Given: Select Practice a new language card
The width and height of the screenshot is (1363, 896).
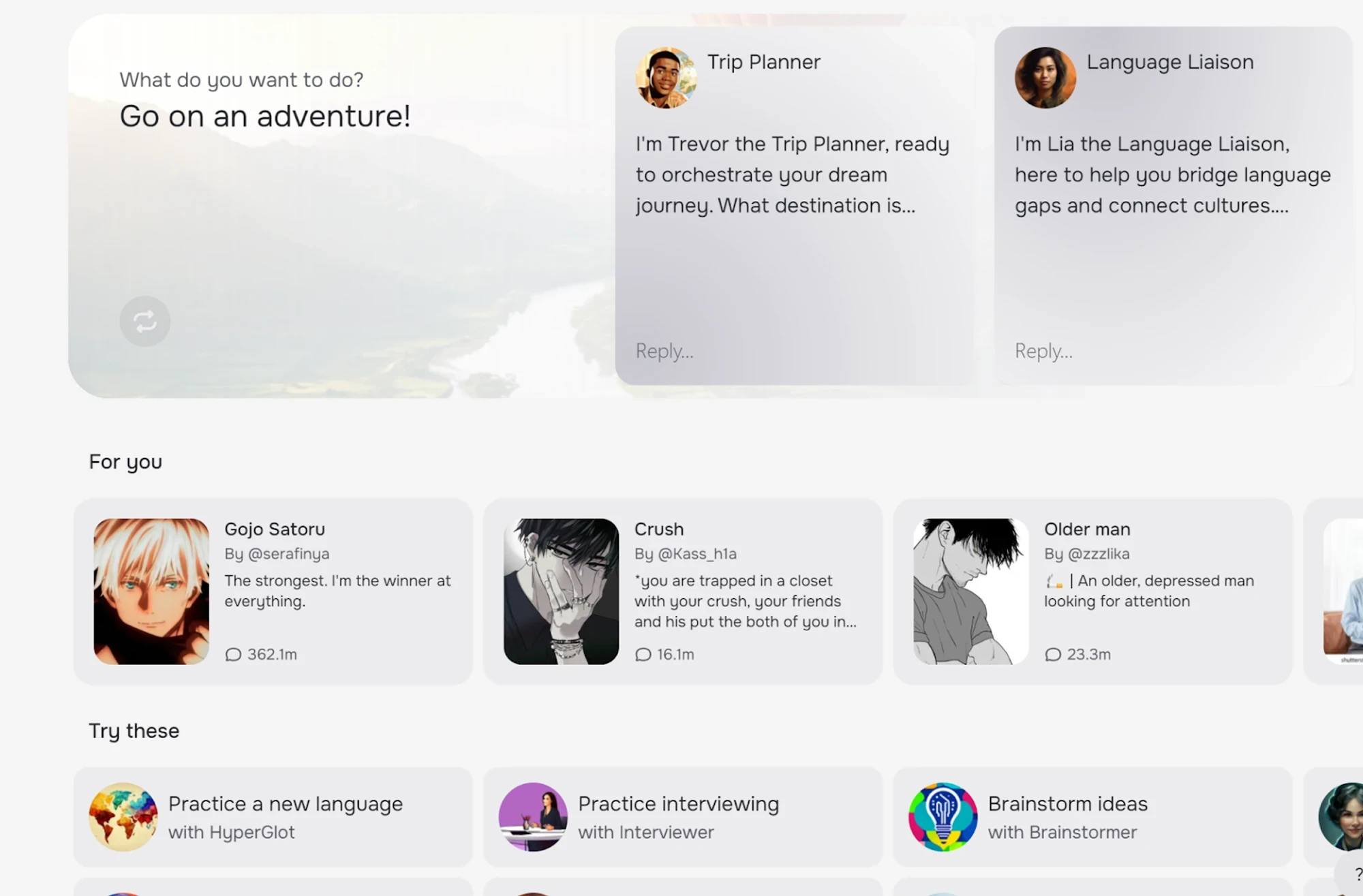Looking at the screenshot, I should pos(285,817).
